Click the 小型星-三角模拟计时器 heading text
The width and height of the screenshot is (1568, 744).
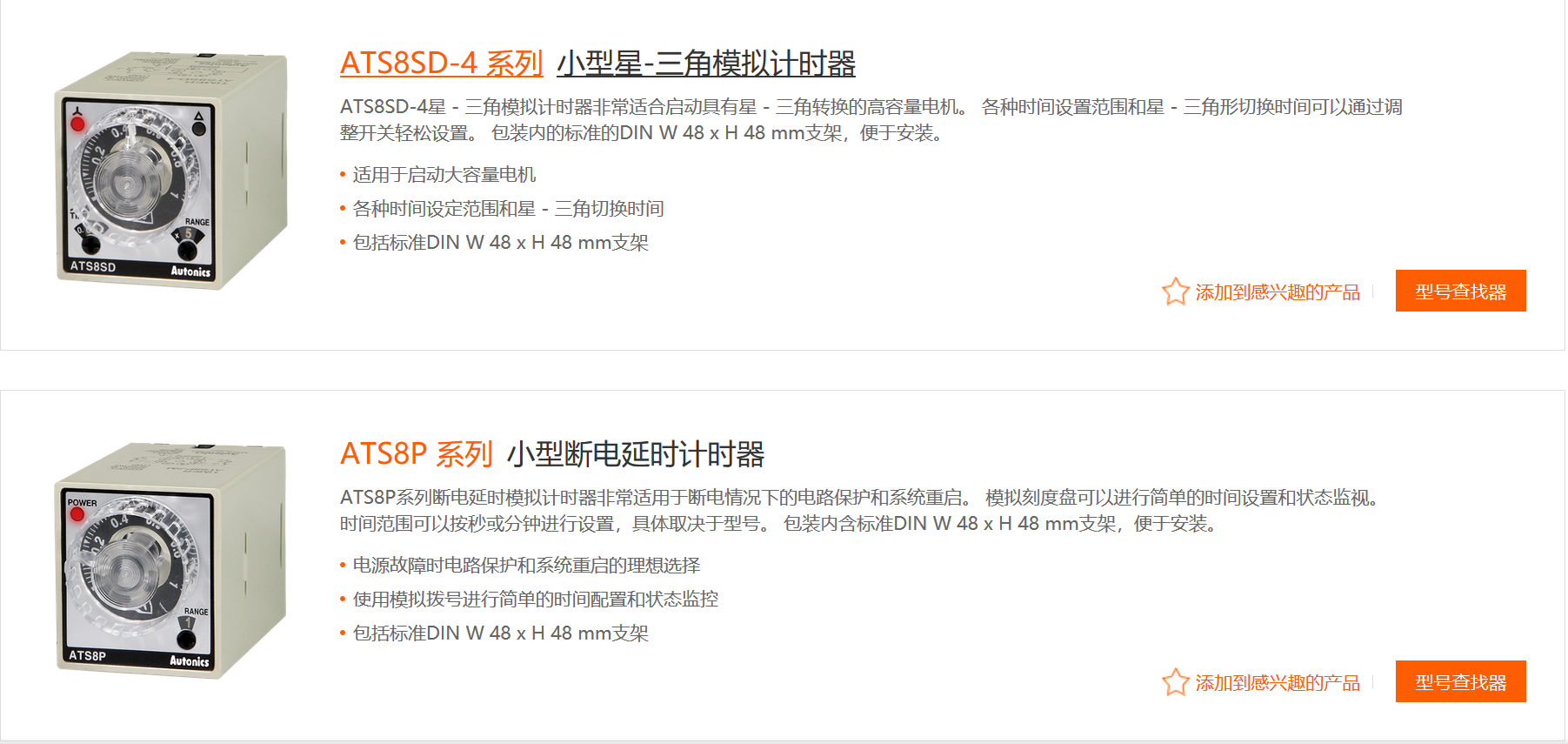point(705,64)
